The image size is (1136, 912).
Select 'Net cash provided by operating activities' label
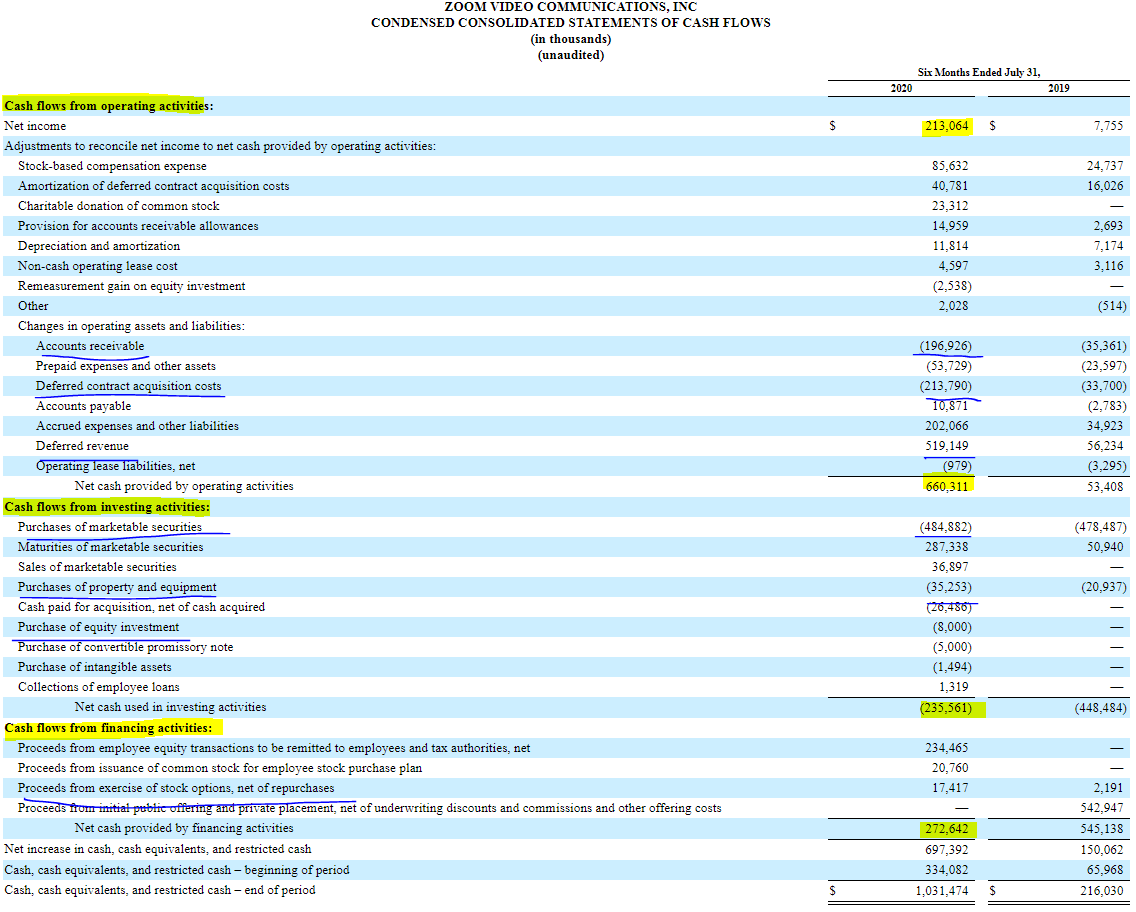click(184, 486)
